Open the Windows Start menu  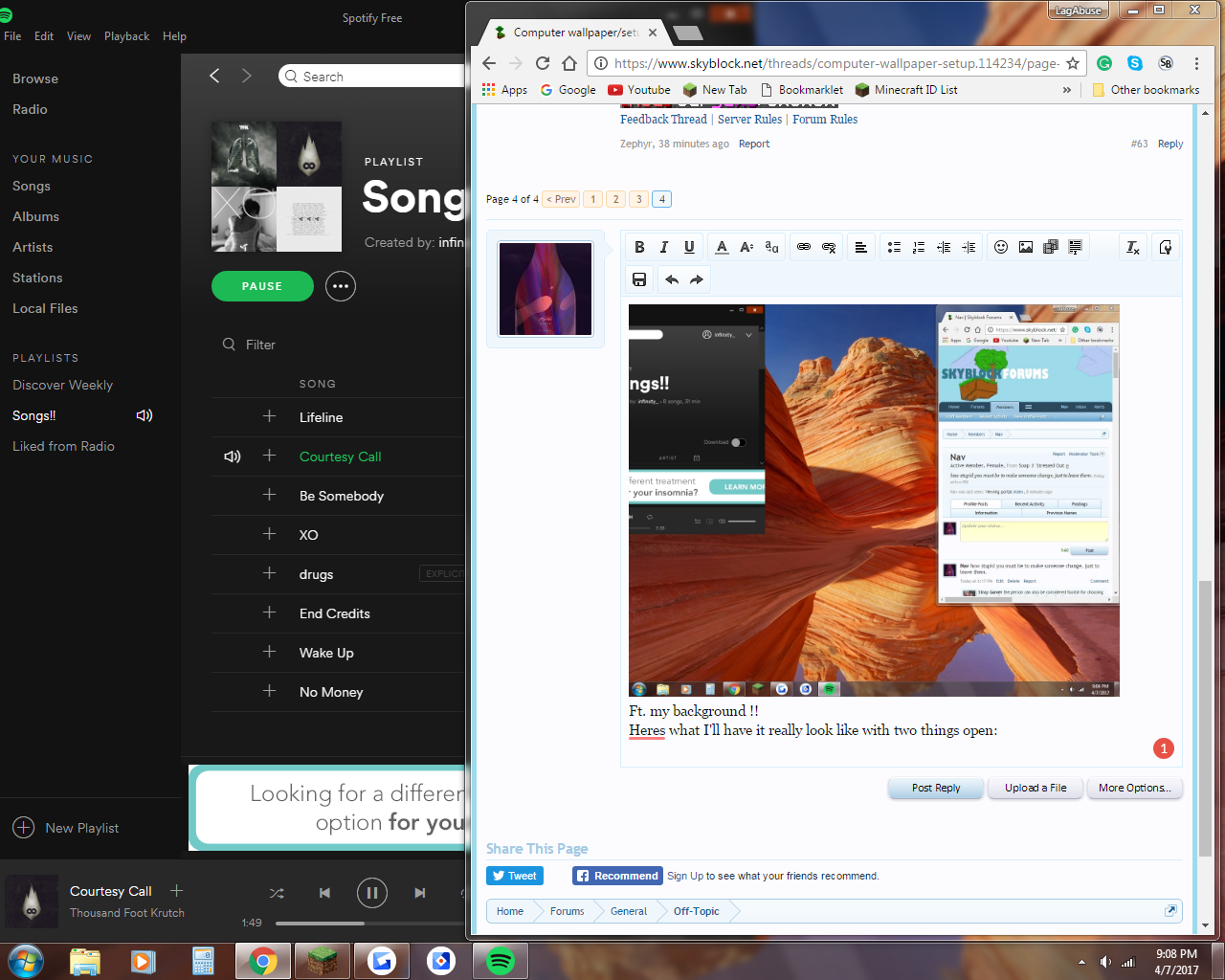(26, 960)
